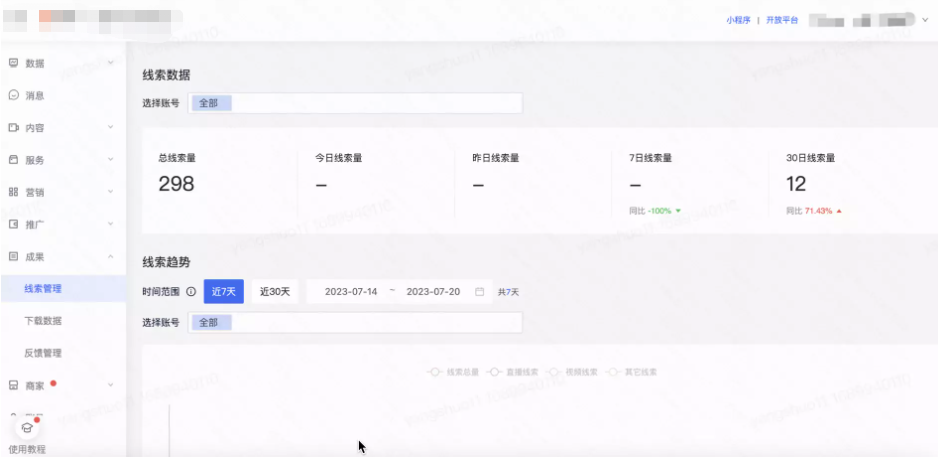The height and width of the screenshot is (459, 938).
Task: Click the 昨日线索量 label
Action: [495, 159]
